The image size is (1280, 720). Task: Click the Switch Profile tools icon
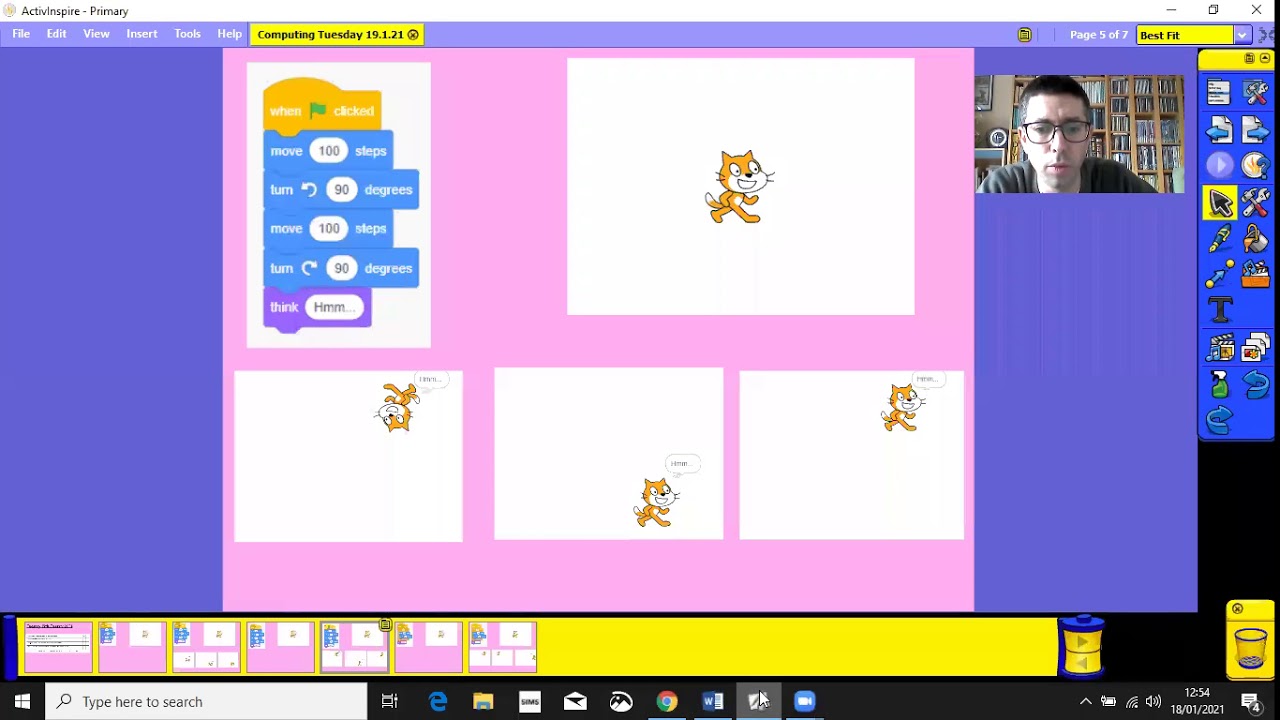click(x=1255, y=93)
